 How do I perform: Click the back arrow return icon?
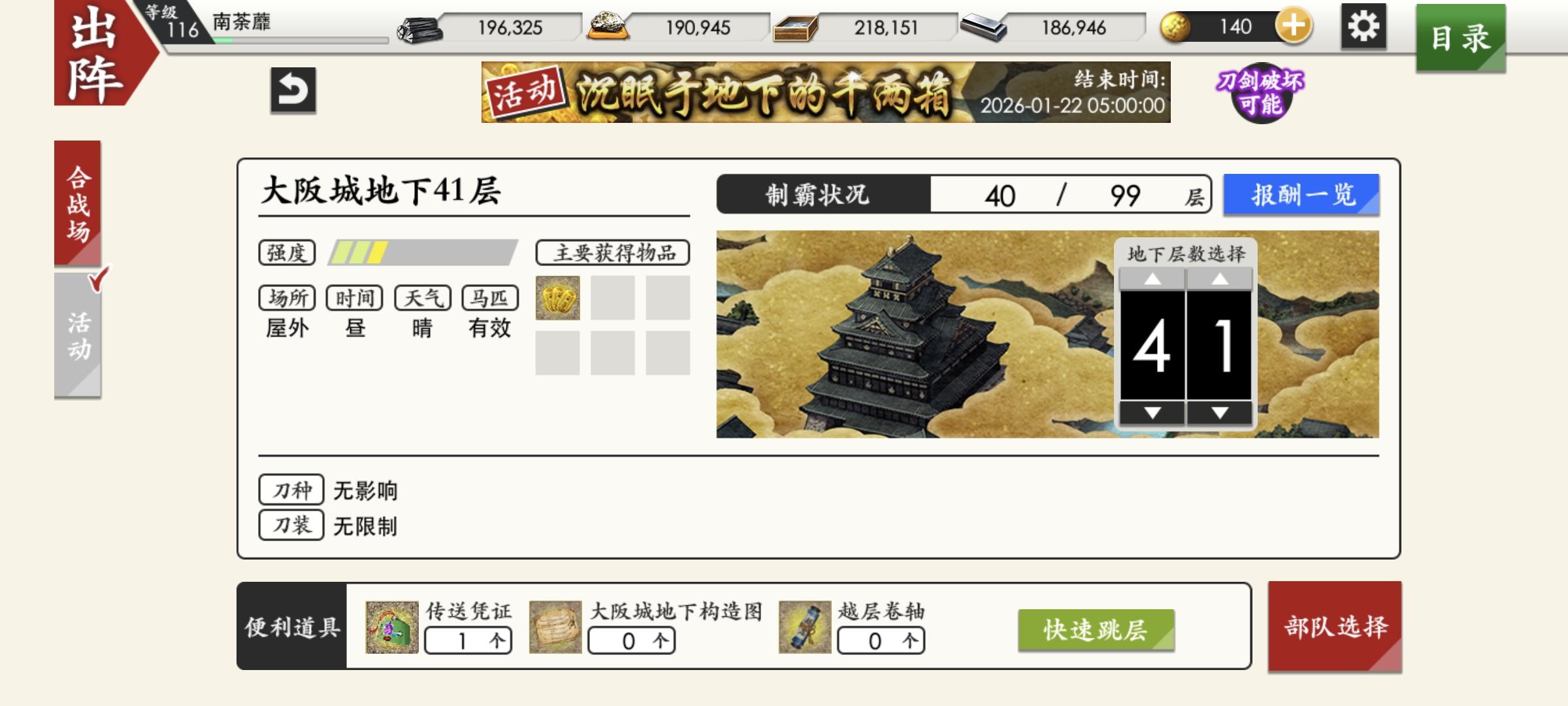pos(293,90)
